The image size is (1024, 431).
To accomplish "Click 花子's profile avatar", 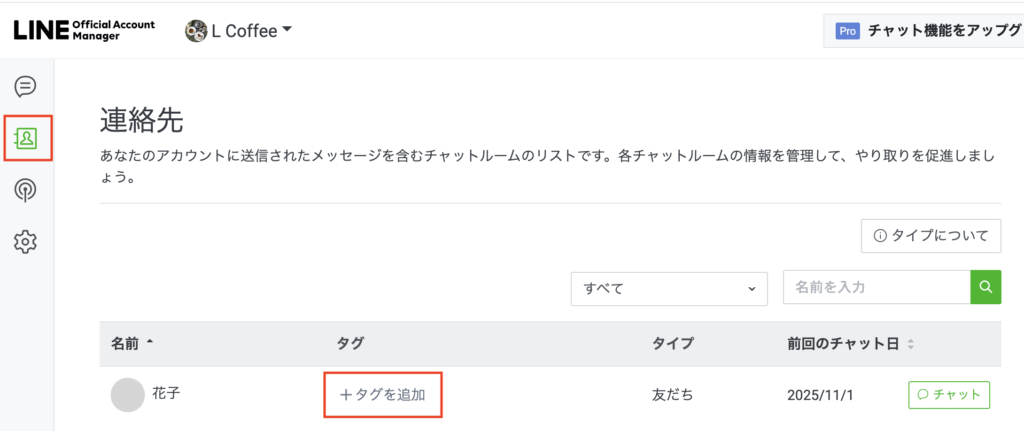I will (127, 395).
